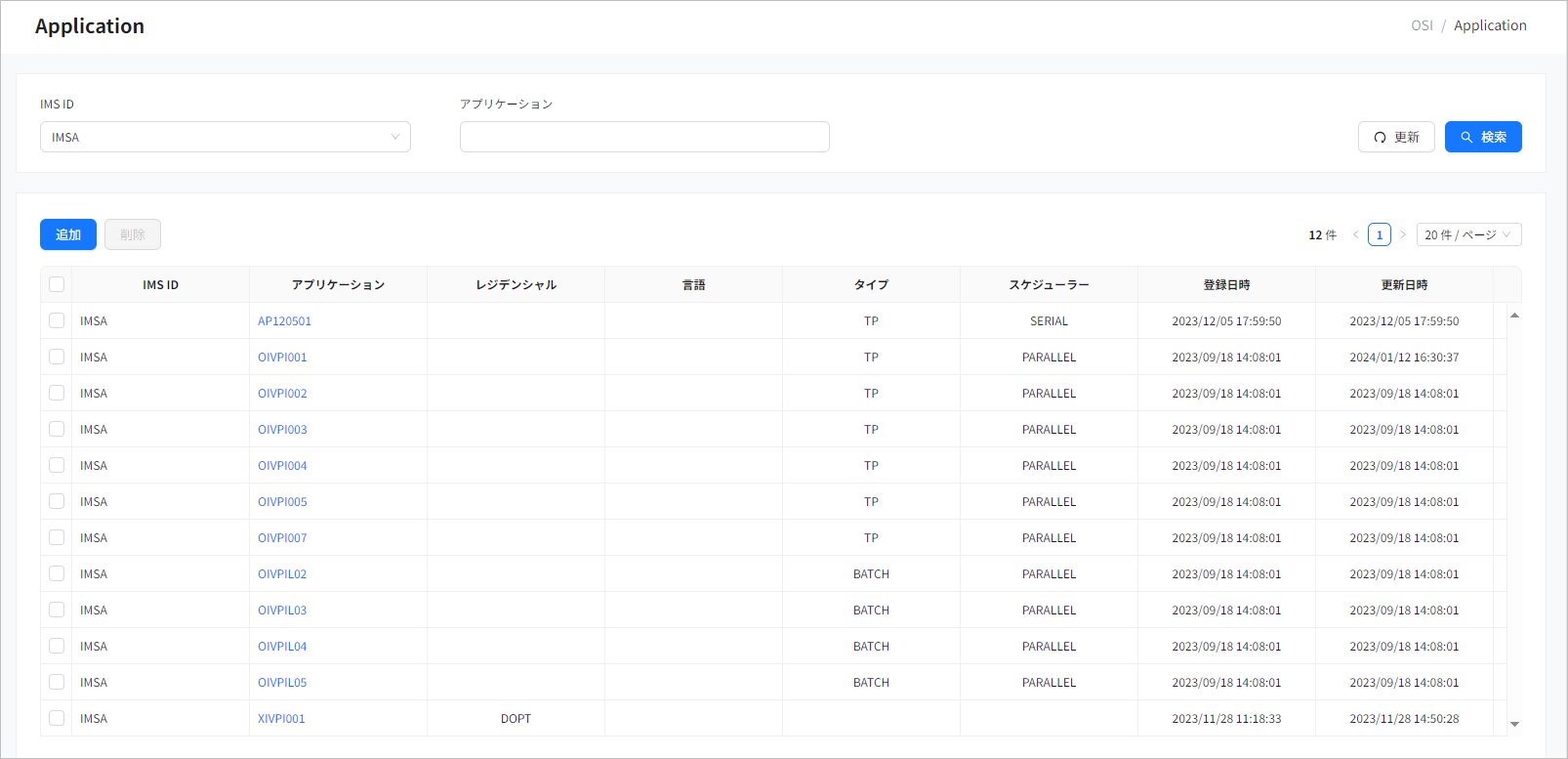Click the 登録日時 column header
Image resolution: width=1568 pixels, height=759 pixels.
(1226, 285)
